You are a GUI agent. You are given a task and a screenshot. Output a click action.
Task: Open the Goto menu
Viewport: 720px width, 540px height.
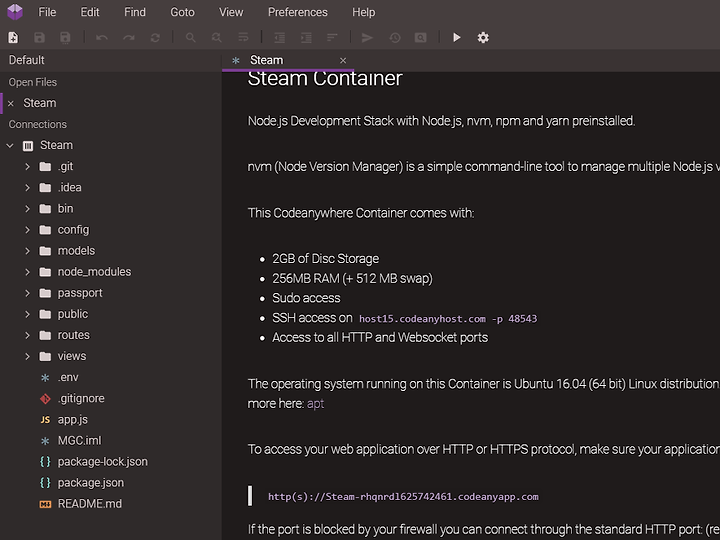coord(182,12)
